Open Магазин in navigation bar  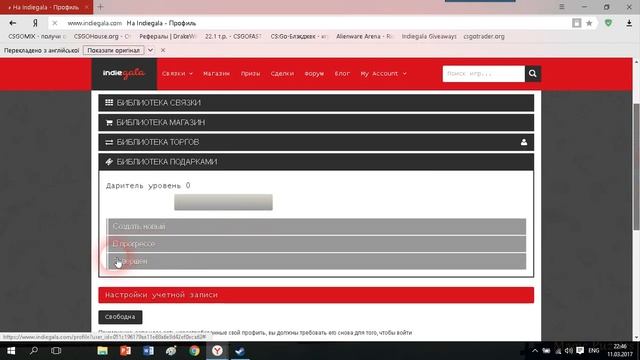coord(216,73)
